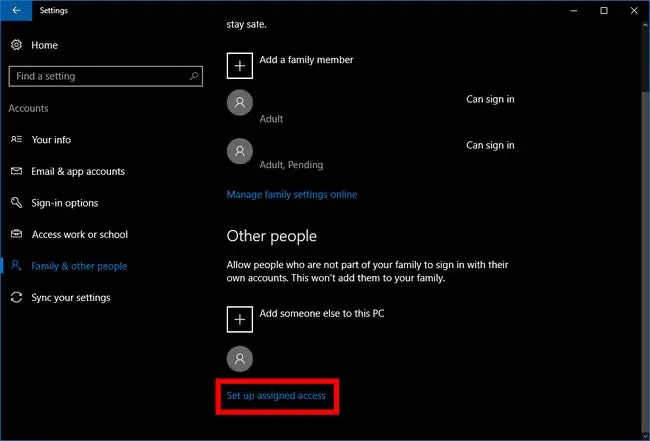Screen dimensions: 650x441
Task: Select the avatar of the Adult family member
Action: (x=240, y=102)
